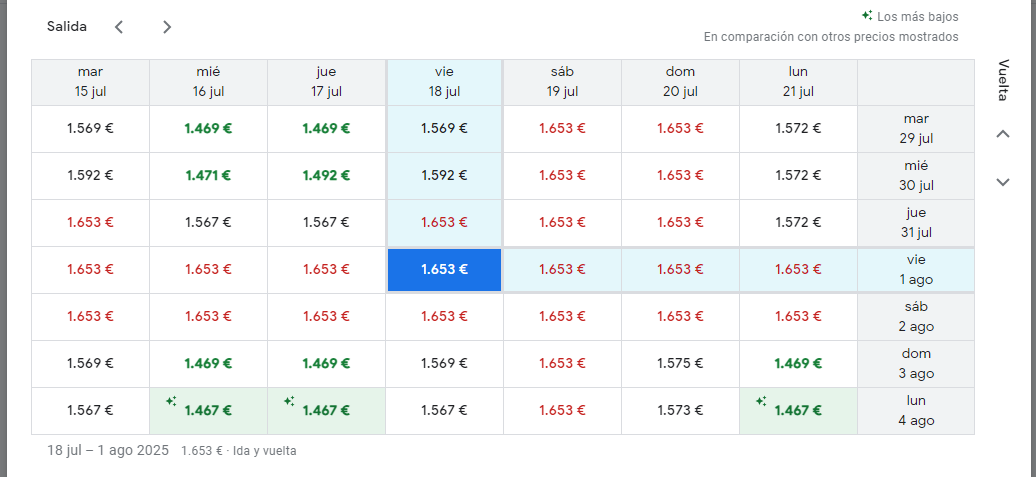Image resolution: width=1036 pixels, height=477 pixels.
Task: Pick 18 jul departure, 29 jul return fare
Action: click(x=445, y=129)
